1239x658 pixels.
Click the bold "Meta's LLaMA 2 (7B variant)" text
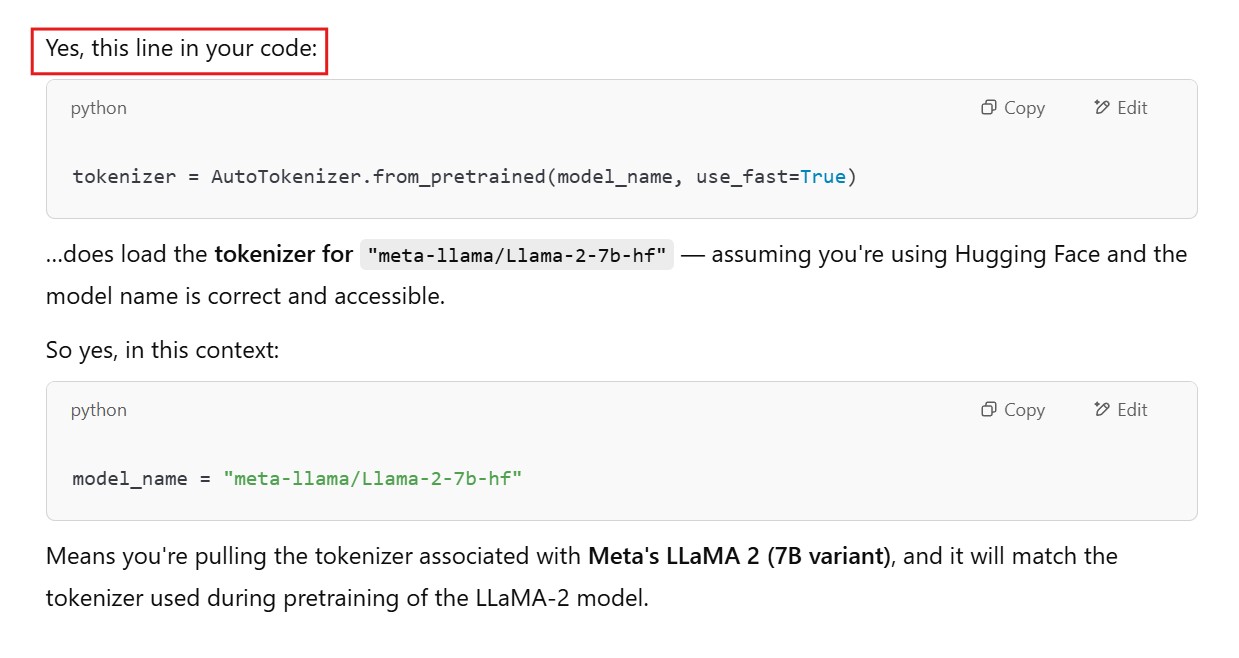[x=739, y=556]
